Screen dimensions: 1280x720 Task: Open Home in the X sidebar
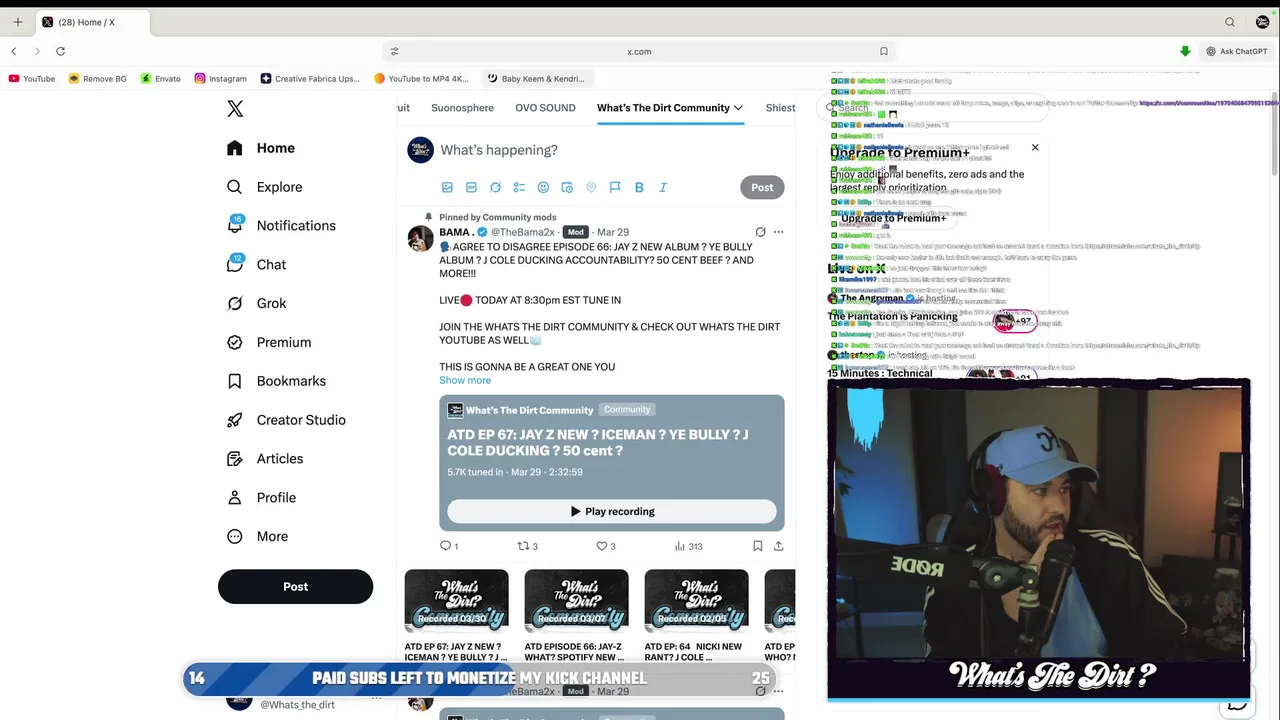(x=260, y=148)
